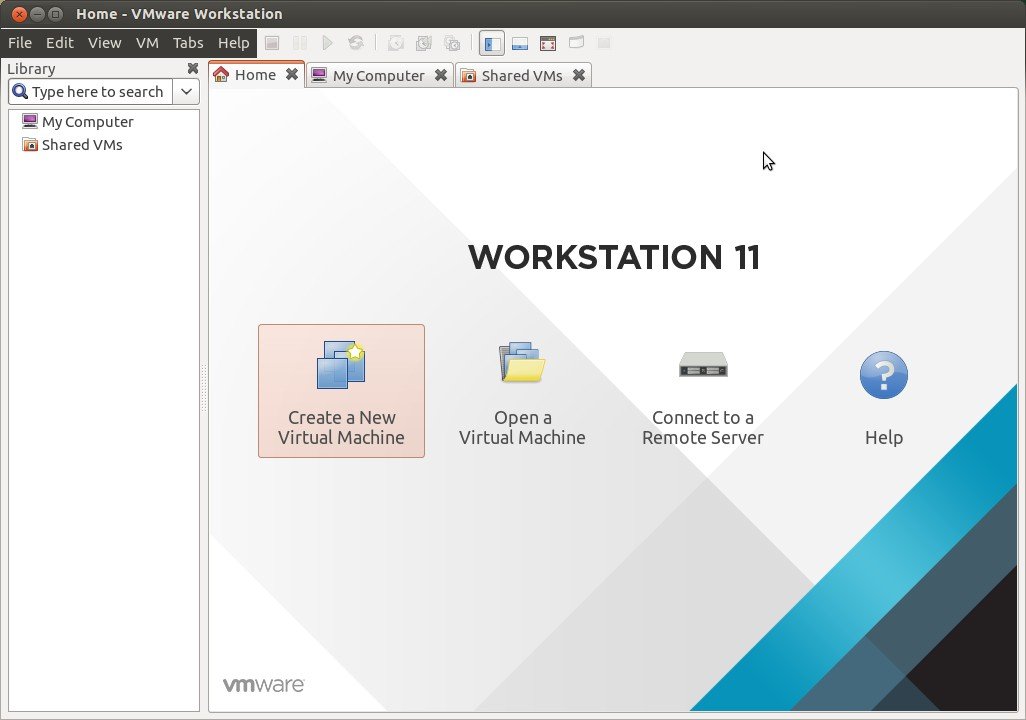
Task: Open the Help menu
Action: pyautogui.click(x=234, y=43)
